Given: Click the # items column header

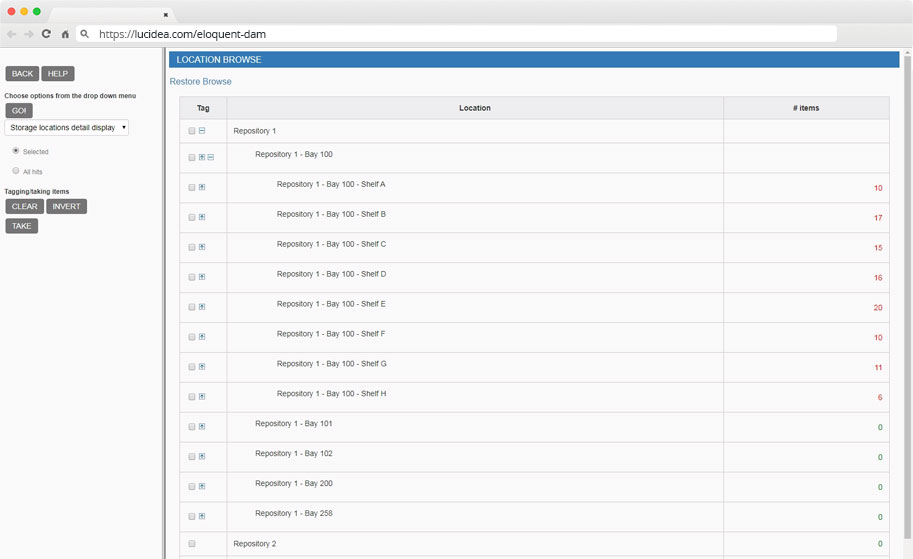Looking at the screenshot, I should coord(806,108).
